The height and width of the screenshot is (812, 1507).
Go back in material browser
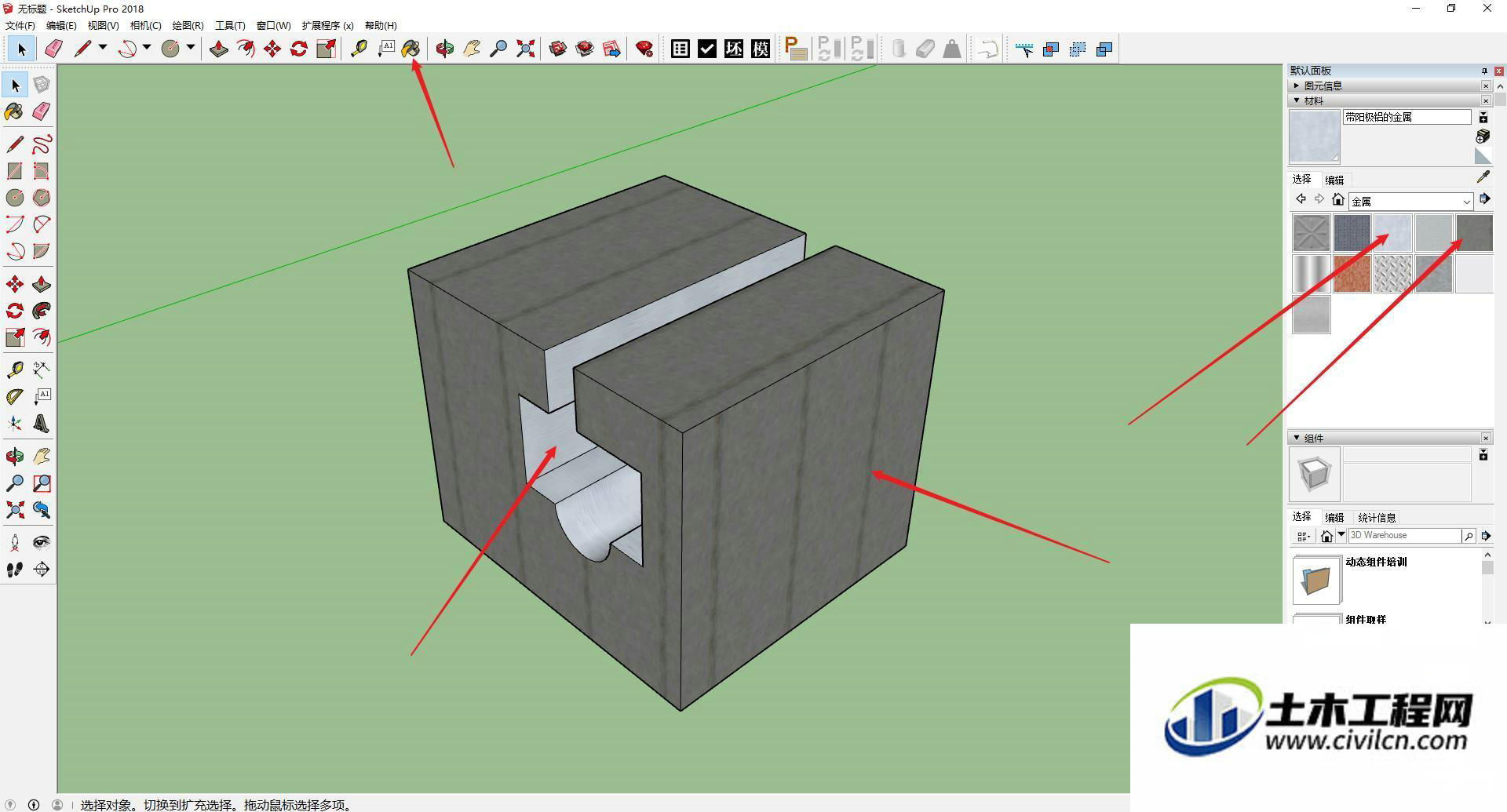1301,199
